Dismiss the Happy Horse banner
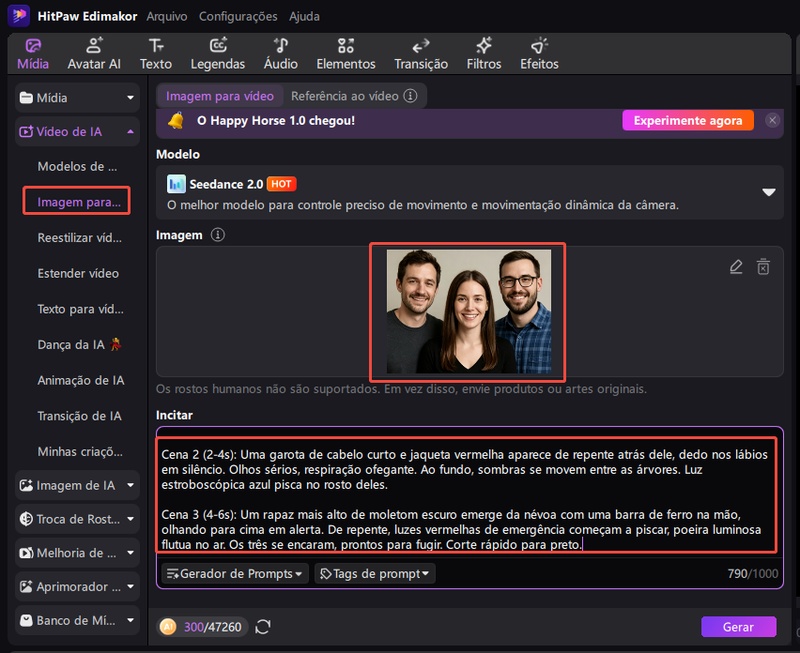 point(772,120)
